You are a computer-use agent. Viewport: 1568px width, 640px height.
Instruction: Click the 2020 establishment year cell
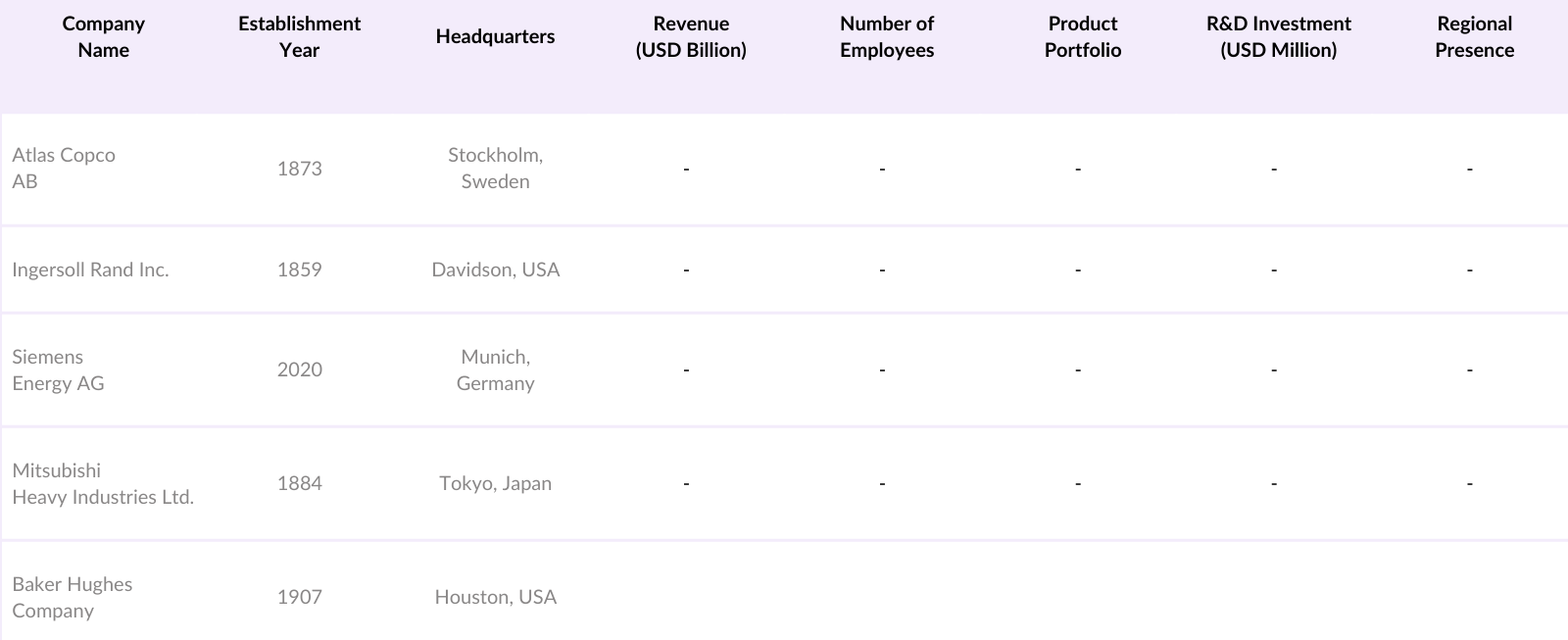tap(299, 369)
